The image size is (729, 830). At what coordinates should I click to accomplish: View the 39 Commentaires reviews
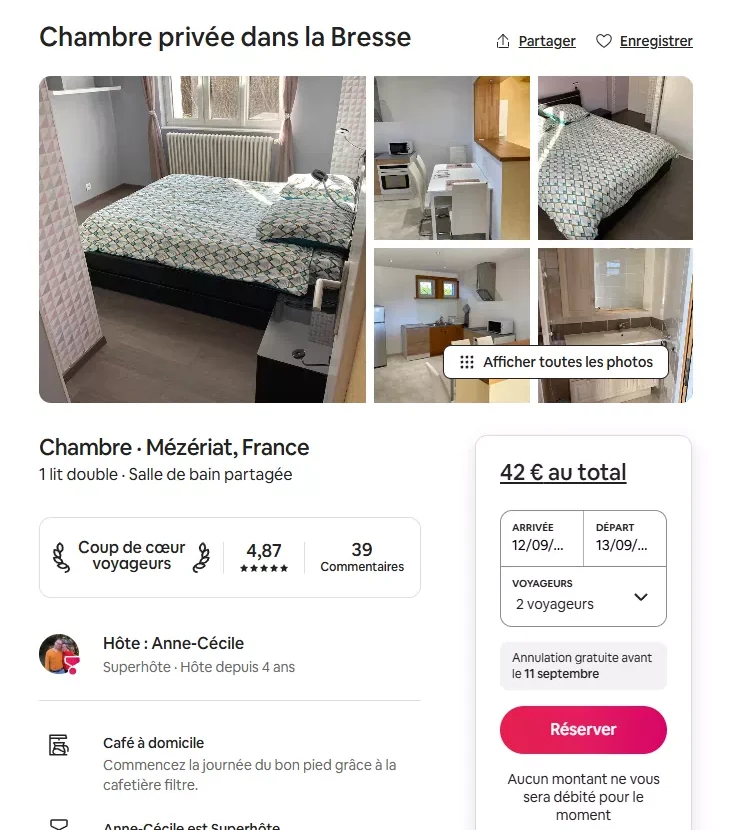point(362,557)
